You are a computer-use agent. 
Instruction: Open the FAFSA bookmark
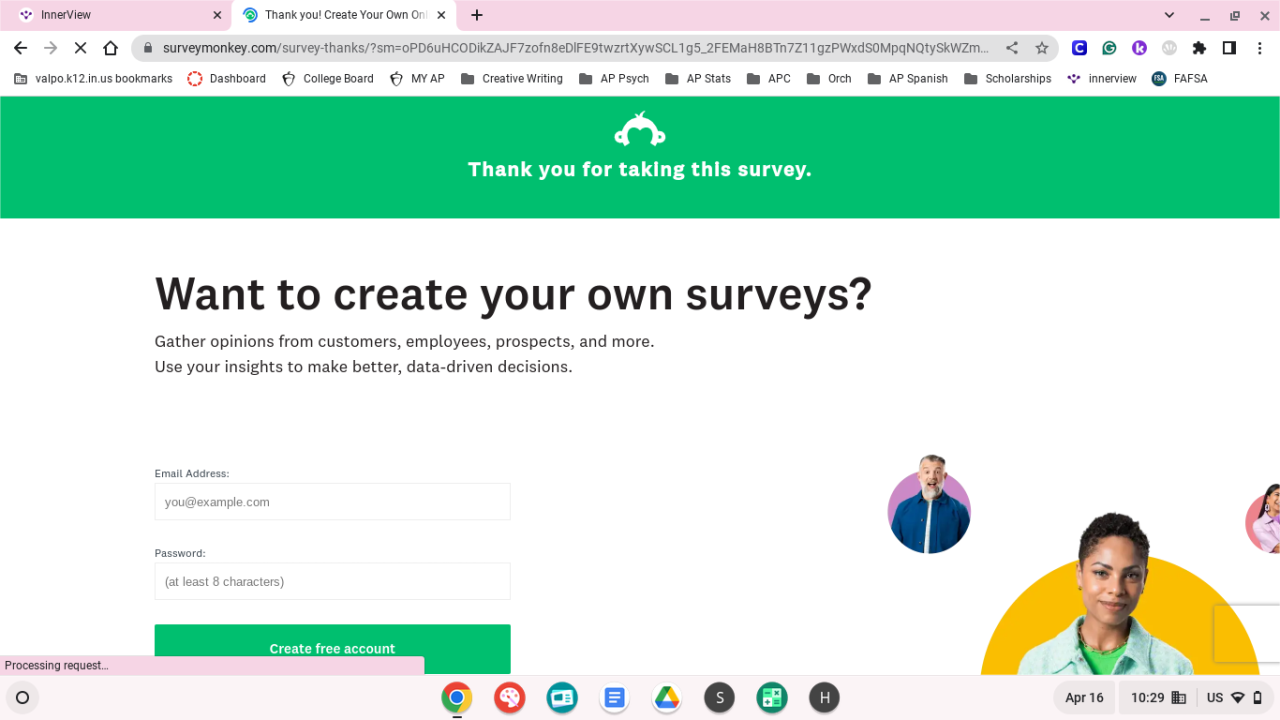[1180, 78]
